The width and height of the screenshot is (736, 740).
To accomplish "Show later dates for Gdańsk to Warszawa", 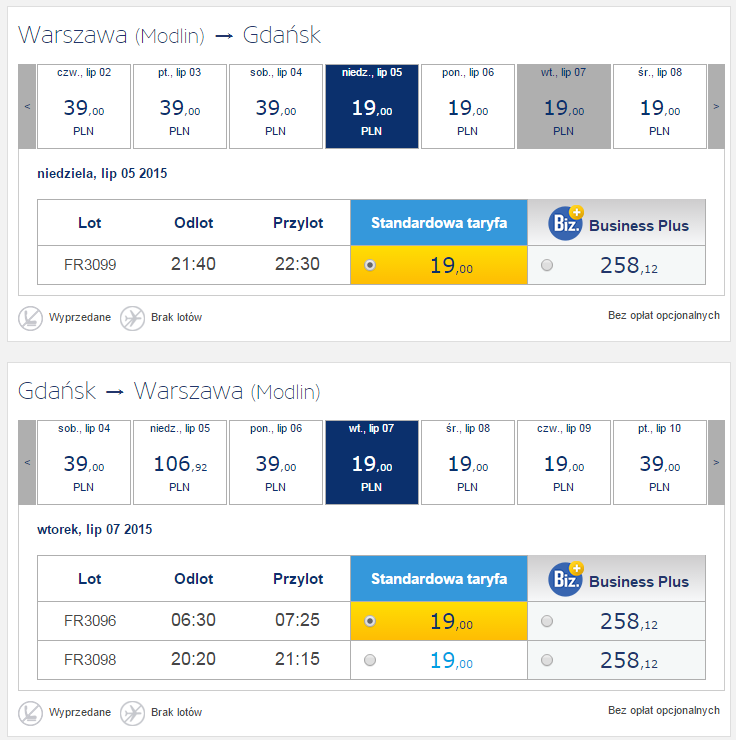I will (716, 462).
